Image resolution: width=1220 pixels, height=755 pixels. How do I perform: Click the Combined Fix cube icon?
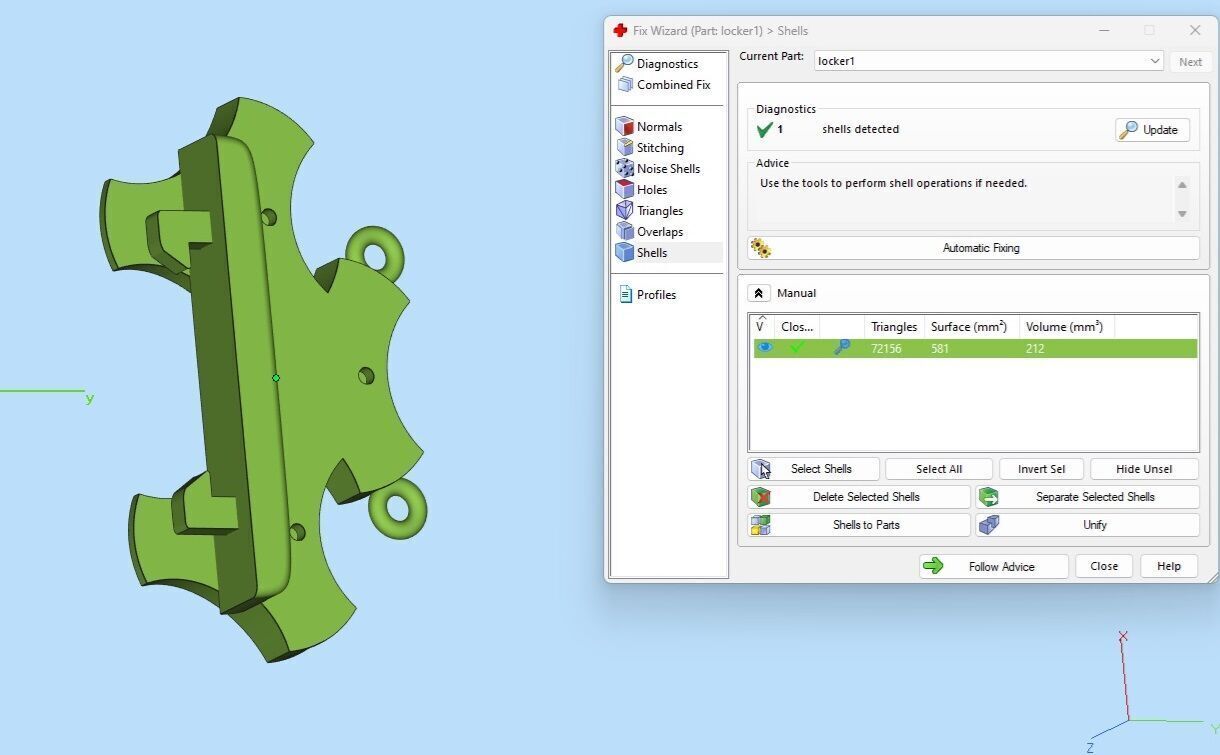point(625,85)
